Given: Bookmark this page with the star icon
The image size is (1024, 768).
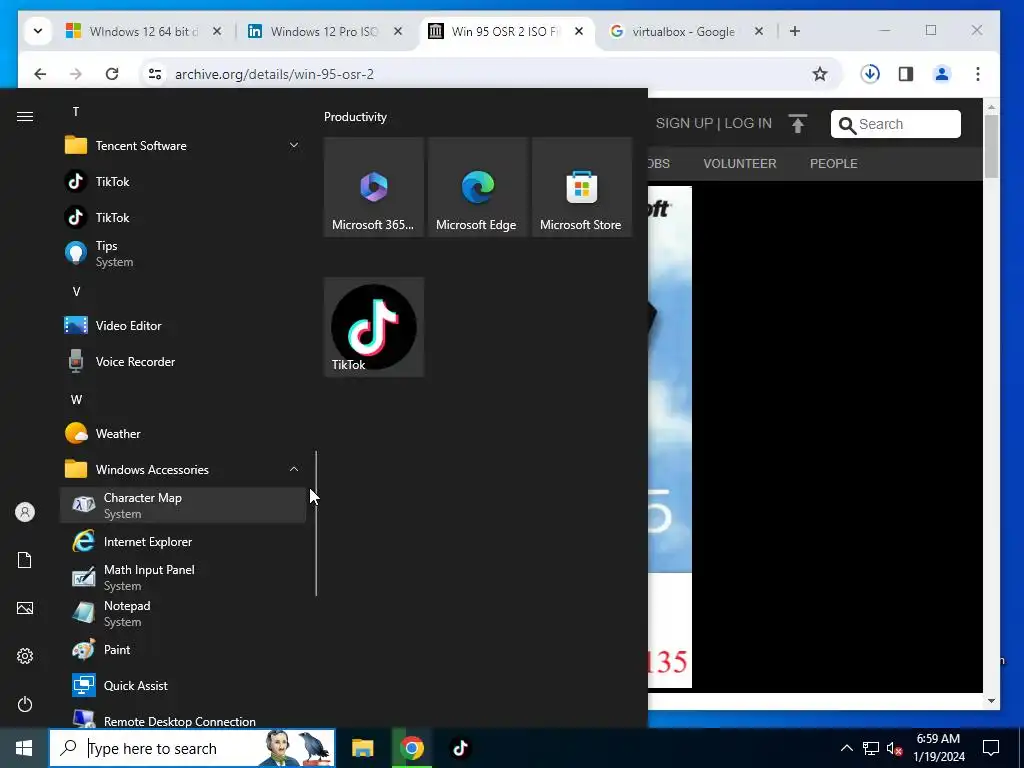Looking at the screenshot, I should coord(820,74).
